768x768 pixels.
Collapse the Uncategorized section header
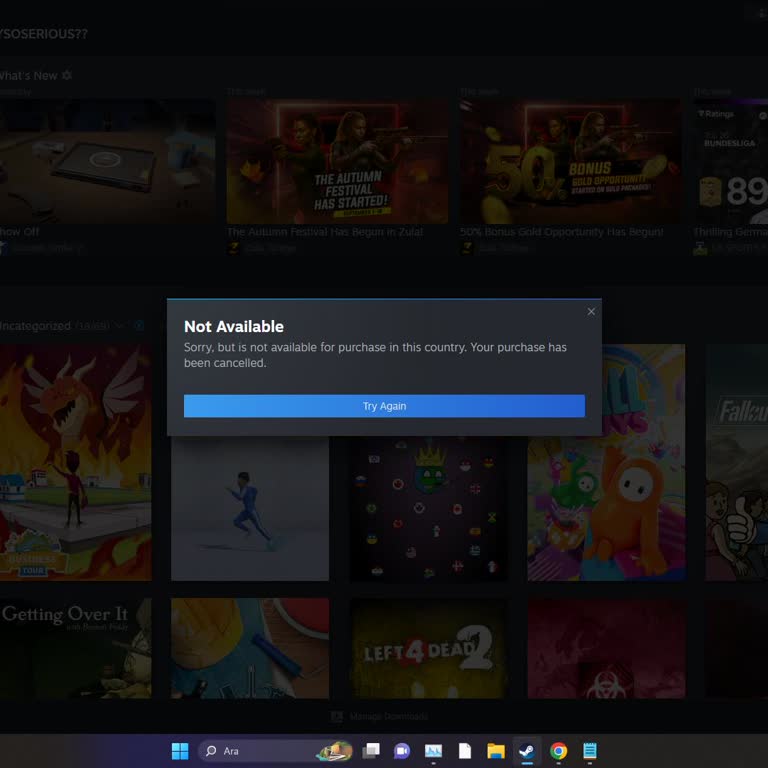[x=121, y=325]
